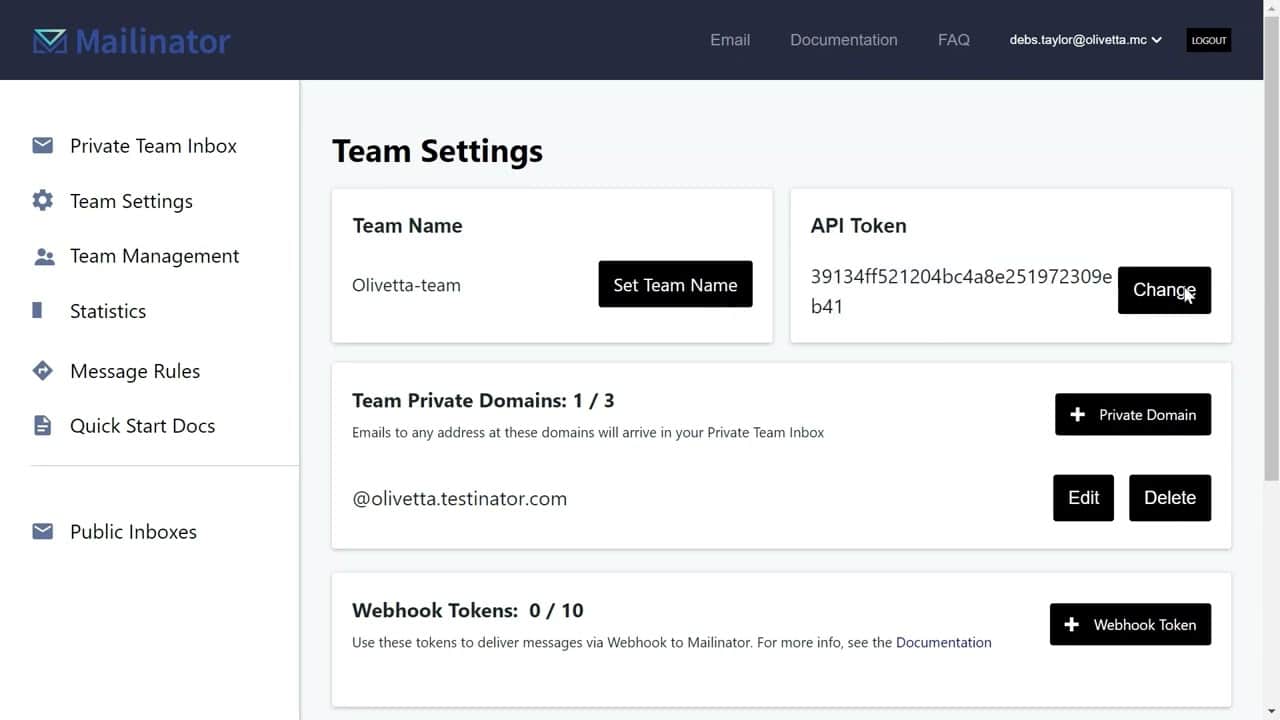Click the Statistics bar icon

click(37, 311)
